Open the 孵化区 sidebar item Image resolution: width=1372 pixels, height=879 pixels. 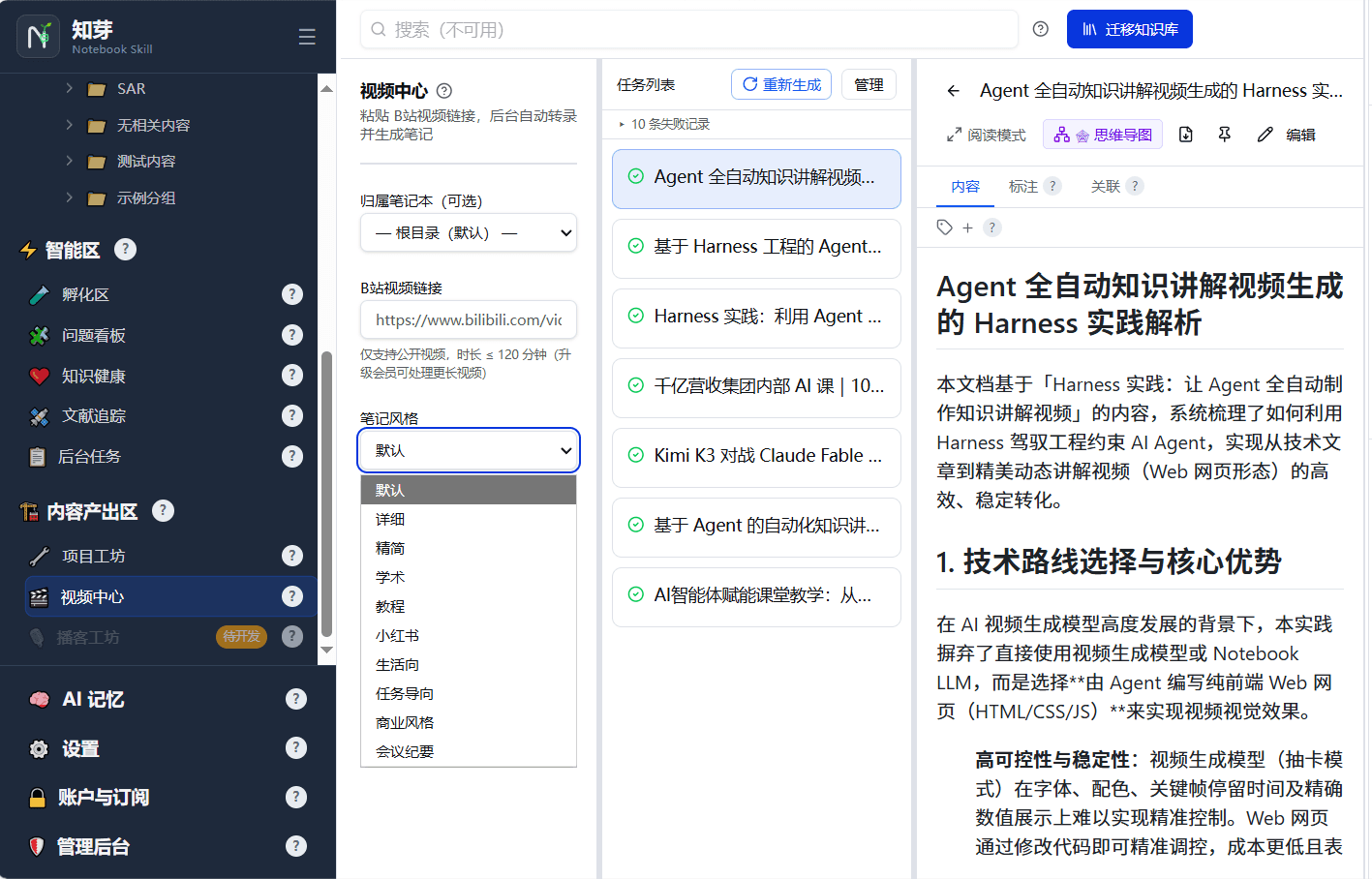(x=84, y=294)
